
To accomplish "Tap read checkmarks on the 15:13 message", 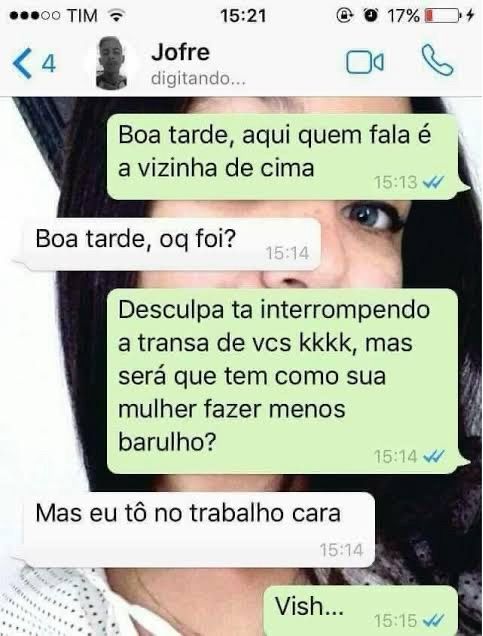I will pos(434,183).
